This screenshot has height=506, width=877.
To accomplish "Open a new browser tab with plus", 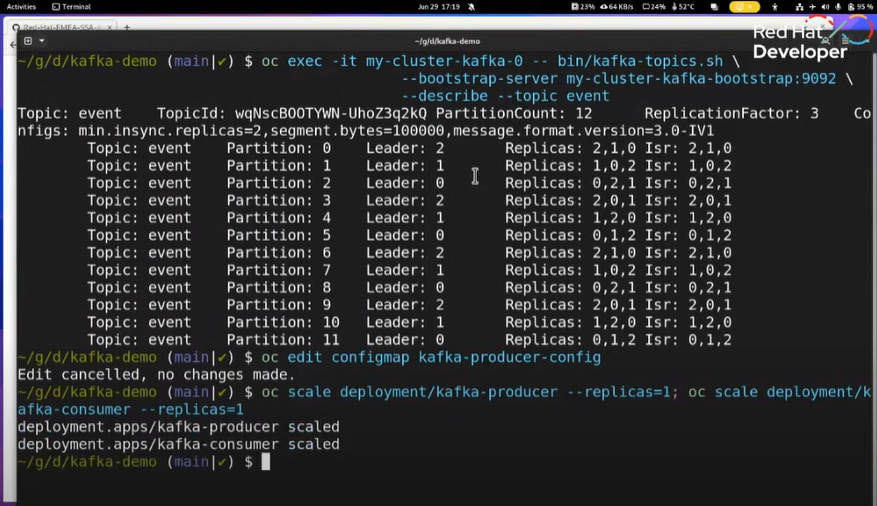I will (127, 27).
